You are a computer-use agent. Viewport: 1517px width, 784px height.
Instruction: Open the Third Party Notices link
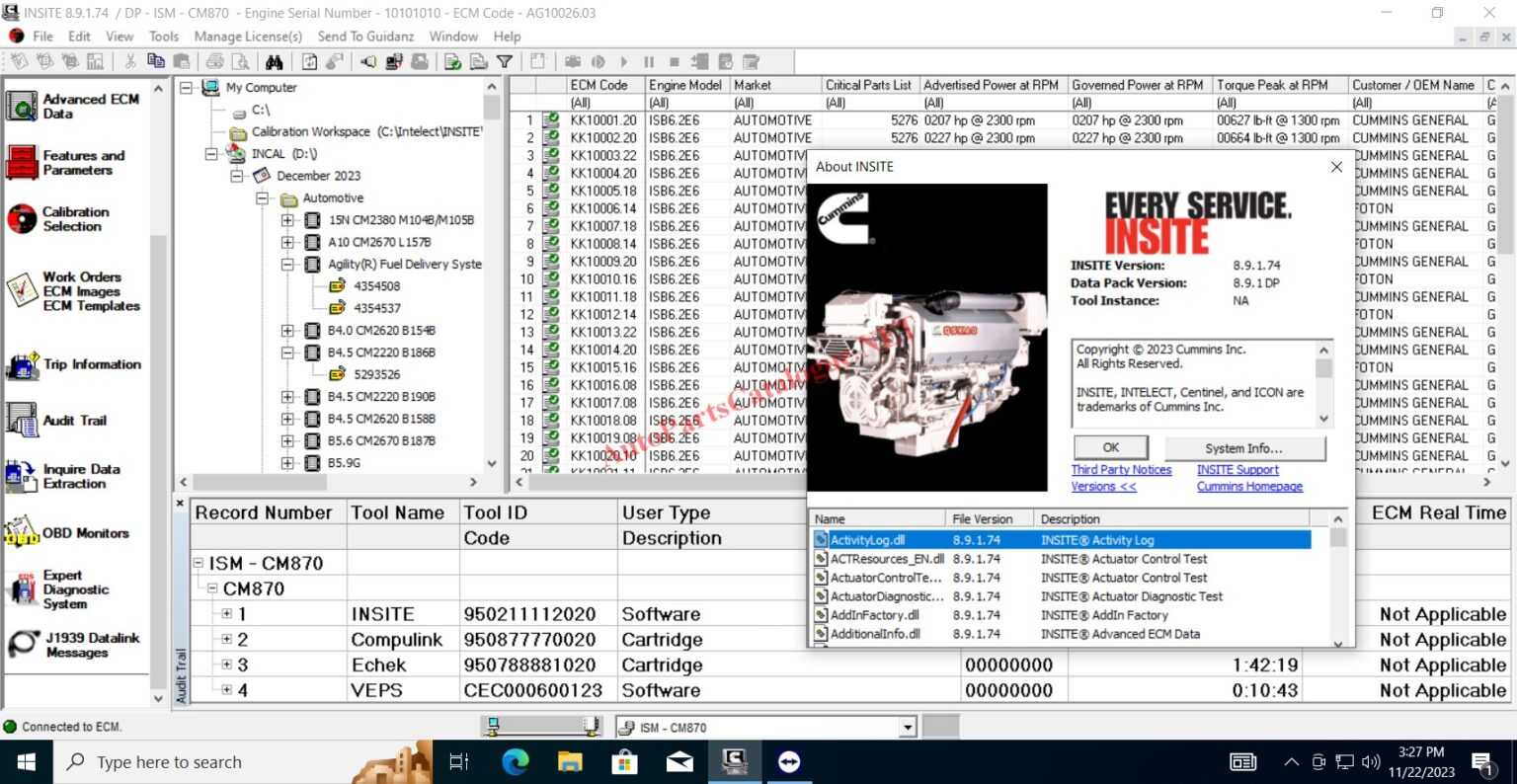coord(1121,470)
